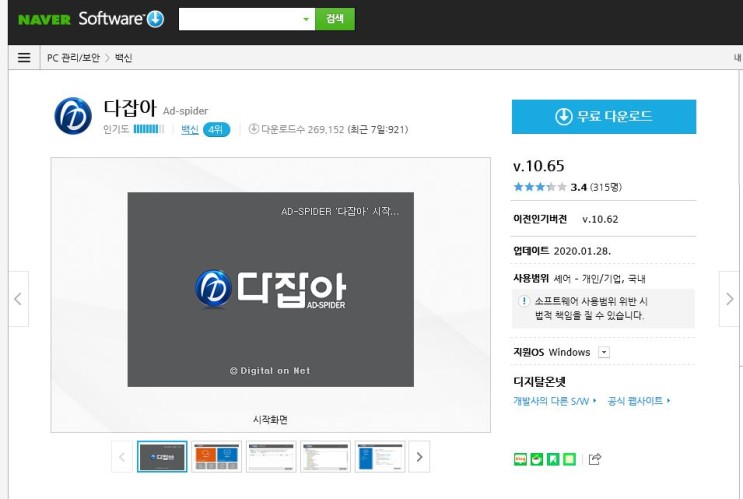Open 개발사의 다른 S/W link

pos(554,401)
